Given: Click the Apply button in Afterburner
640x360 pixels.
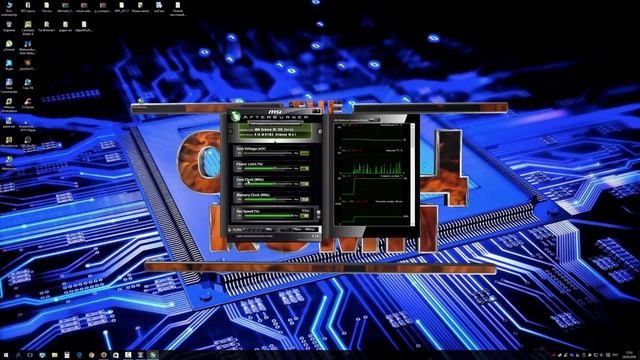Looking at the screenshot, I should pyautogui.click(x=284, y=229).
